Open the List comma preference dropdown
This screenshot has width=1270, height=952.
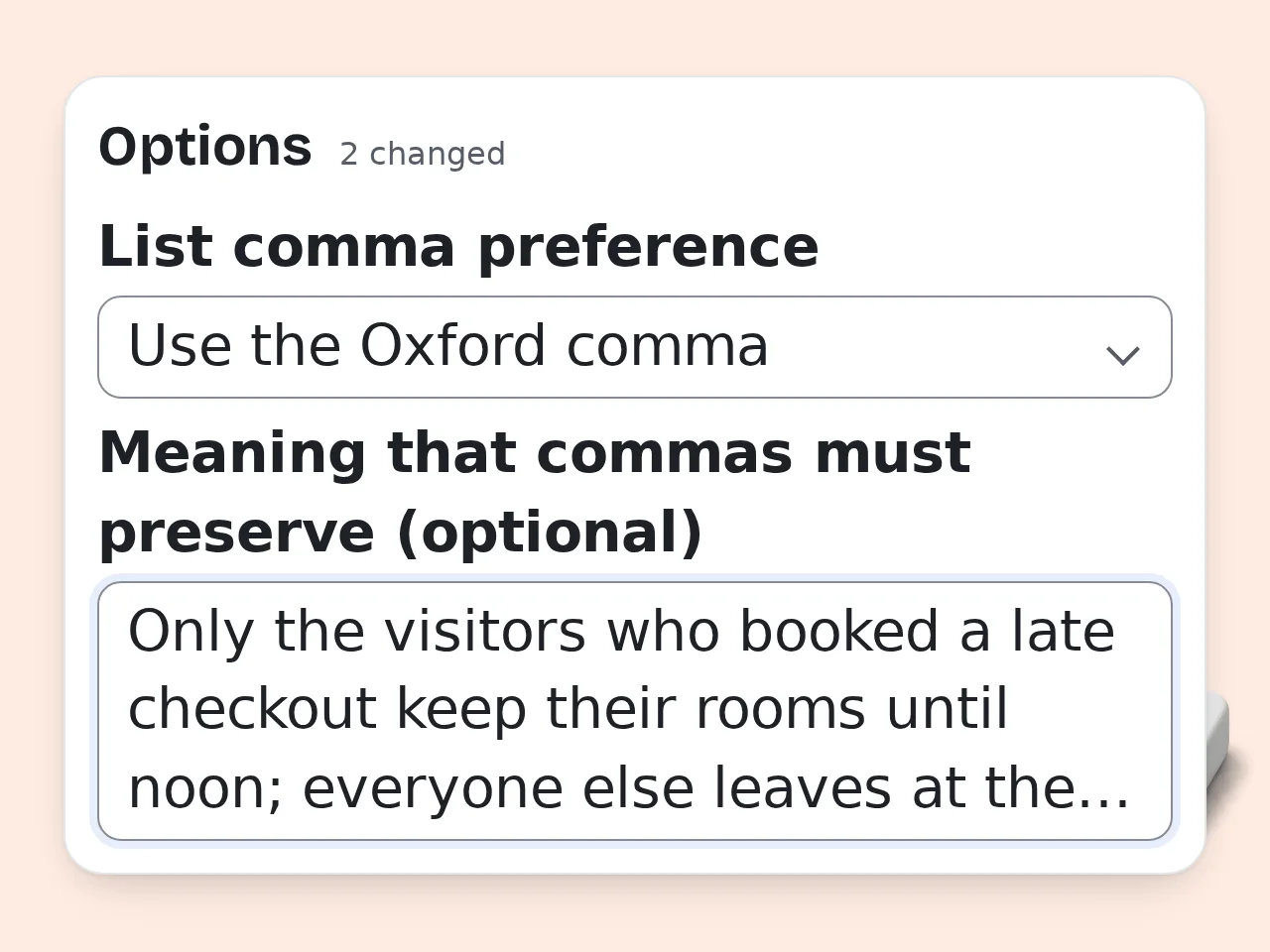pos(635,347)
